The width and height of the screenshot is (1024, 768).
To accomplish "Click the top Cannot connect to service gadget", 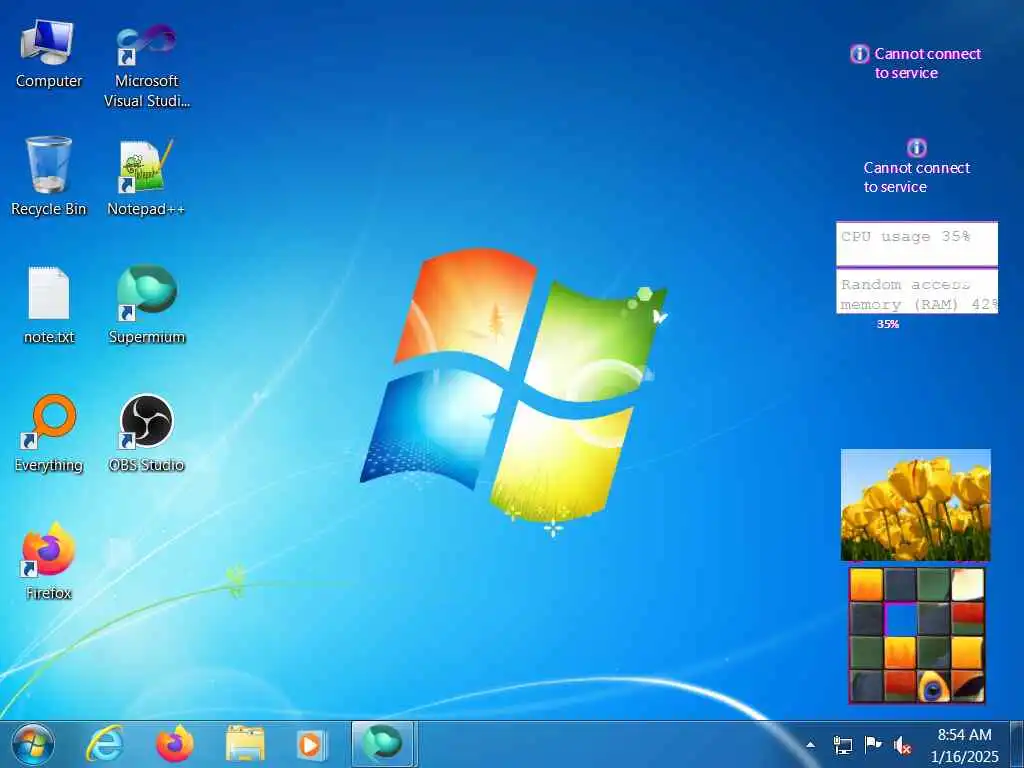I will click(916, 63).
